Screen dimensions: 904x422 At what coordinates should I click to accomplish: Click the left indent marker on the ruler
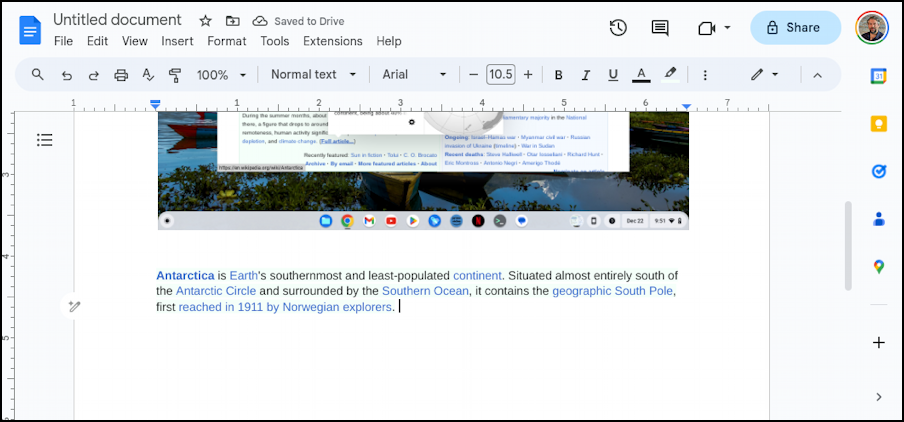tap(155, 106)
